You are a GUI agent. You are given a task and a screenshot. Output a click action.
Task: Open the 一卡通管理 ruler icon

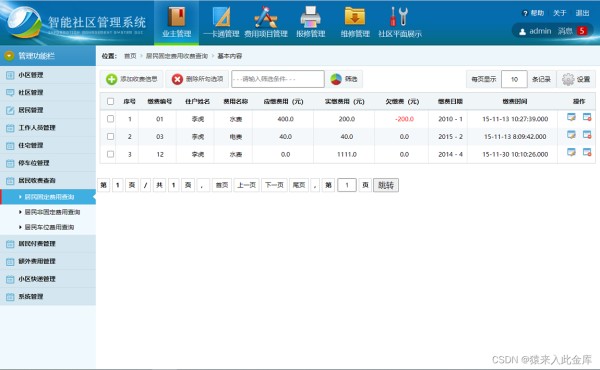tap(221, 22)
